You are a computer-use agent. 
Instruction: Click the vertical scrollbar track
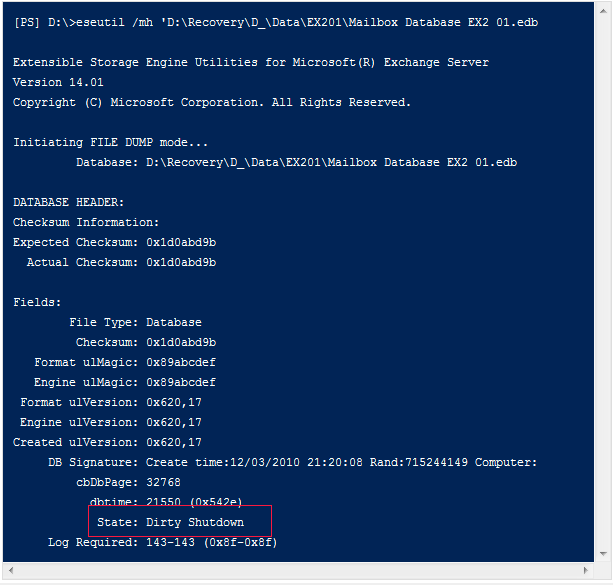(603, 282)
